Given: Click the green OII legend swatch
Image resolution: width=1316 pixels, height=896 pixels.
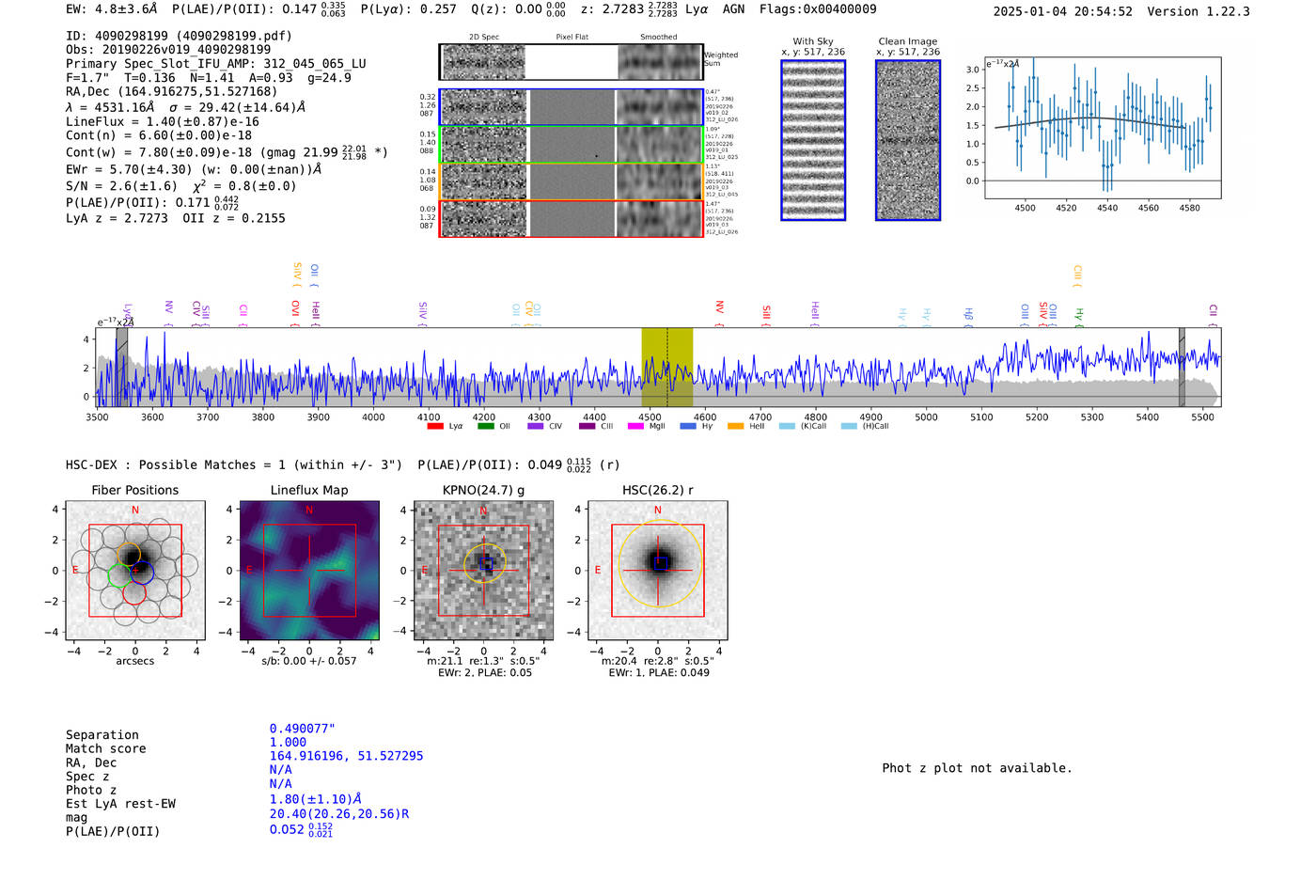Looking at the screenshot, I should click(485, 427).
